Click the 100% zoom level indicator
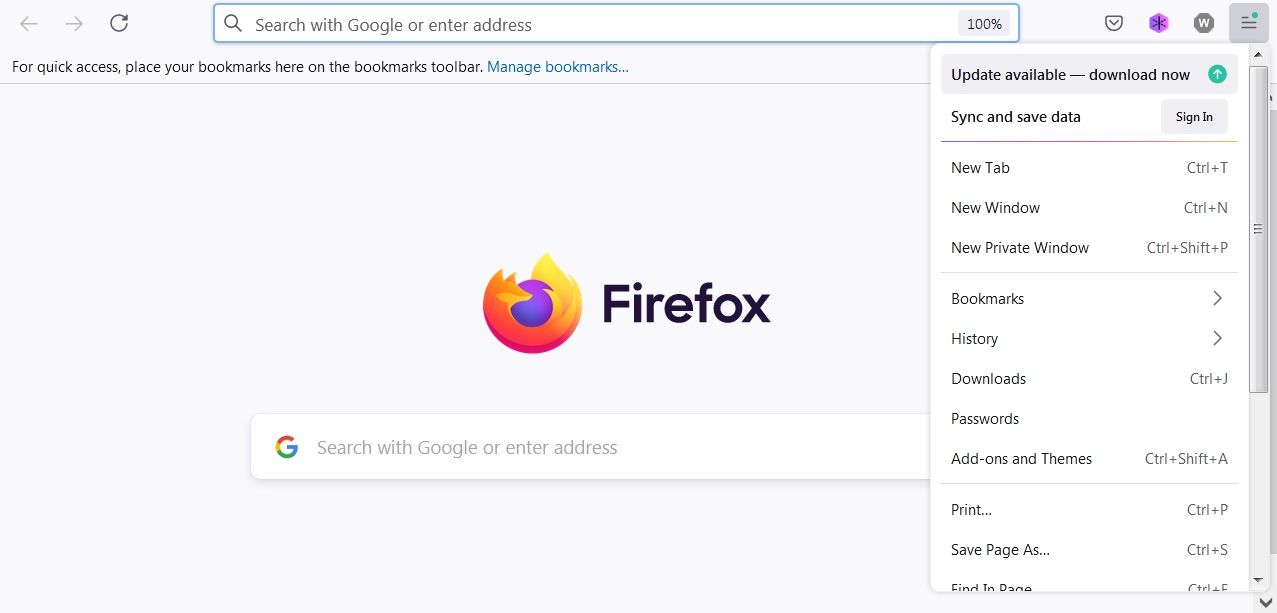Viewport: 1277px width, 613px height. pyautogui.click(x=984, y=22)
